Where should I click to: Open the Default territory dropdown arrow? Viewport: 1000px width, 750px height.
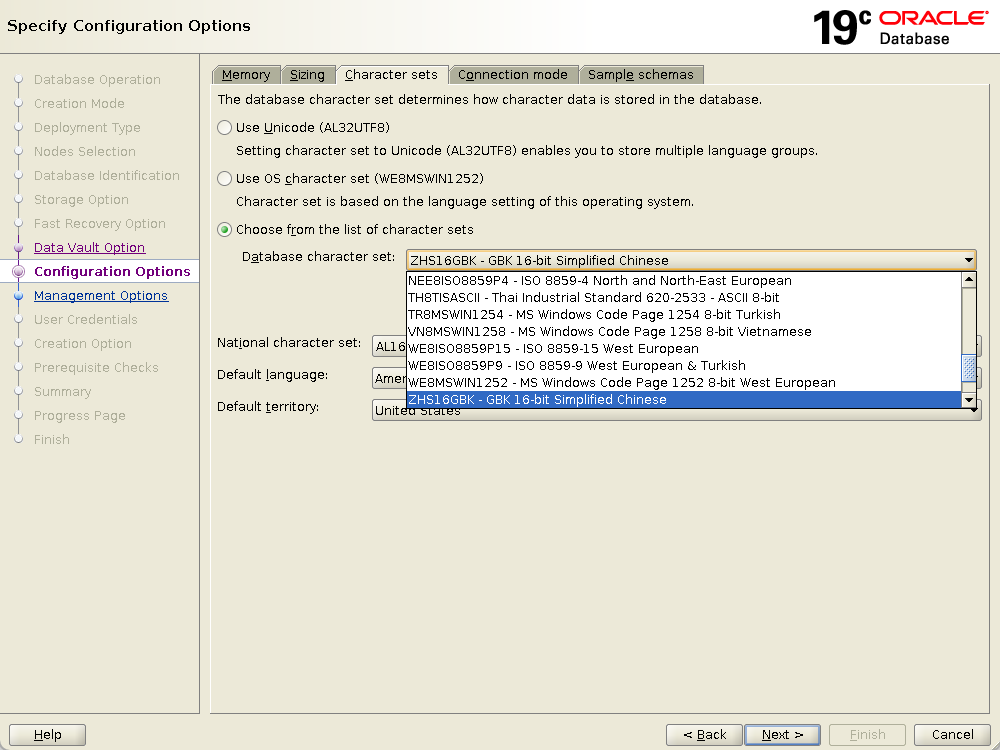click(x=973, y=410)
